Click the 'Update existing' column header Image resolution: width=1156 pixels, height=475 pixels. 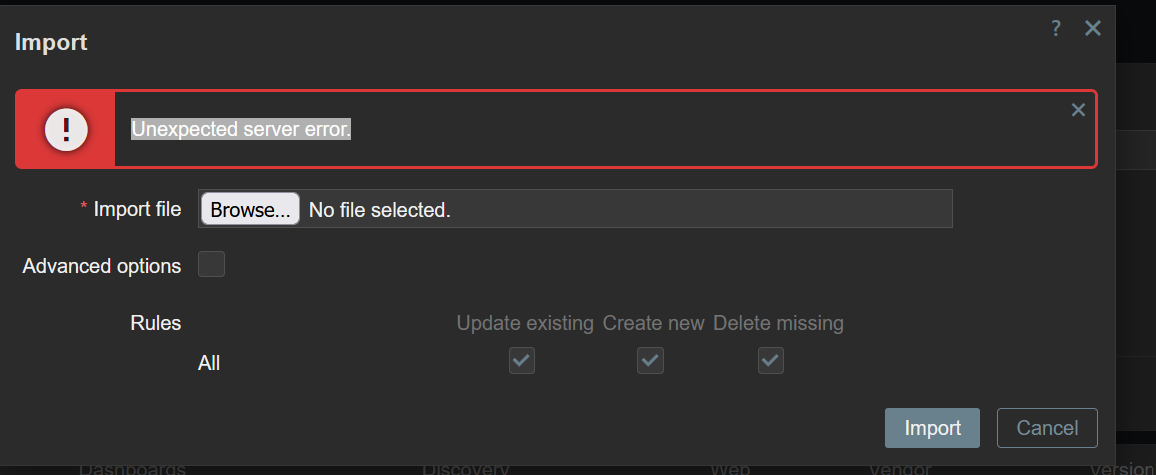tap(525, 323)
